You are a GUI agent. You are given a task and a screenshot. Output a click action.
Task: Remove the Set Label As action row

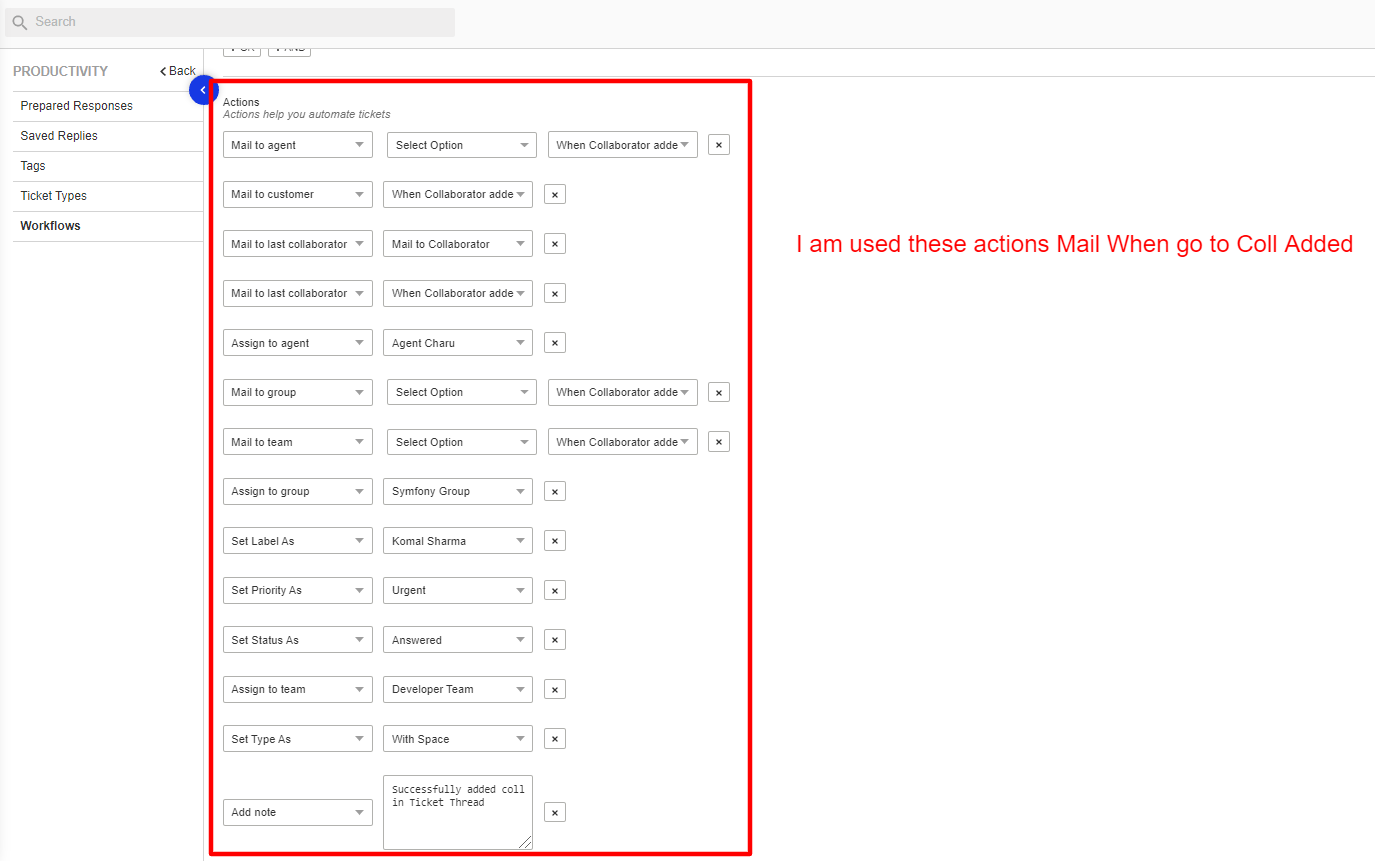coord(555,541)
